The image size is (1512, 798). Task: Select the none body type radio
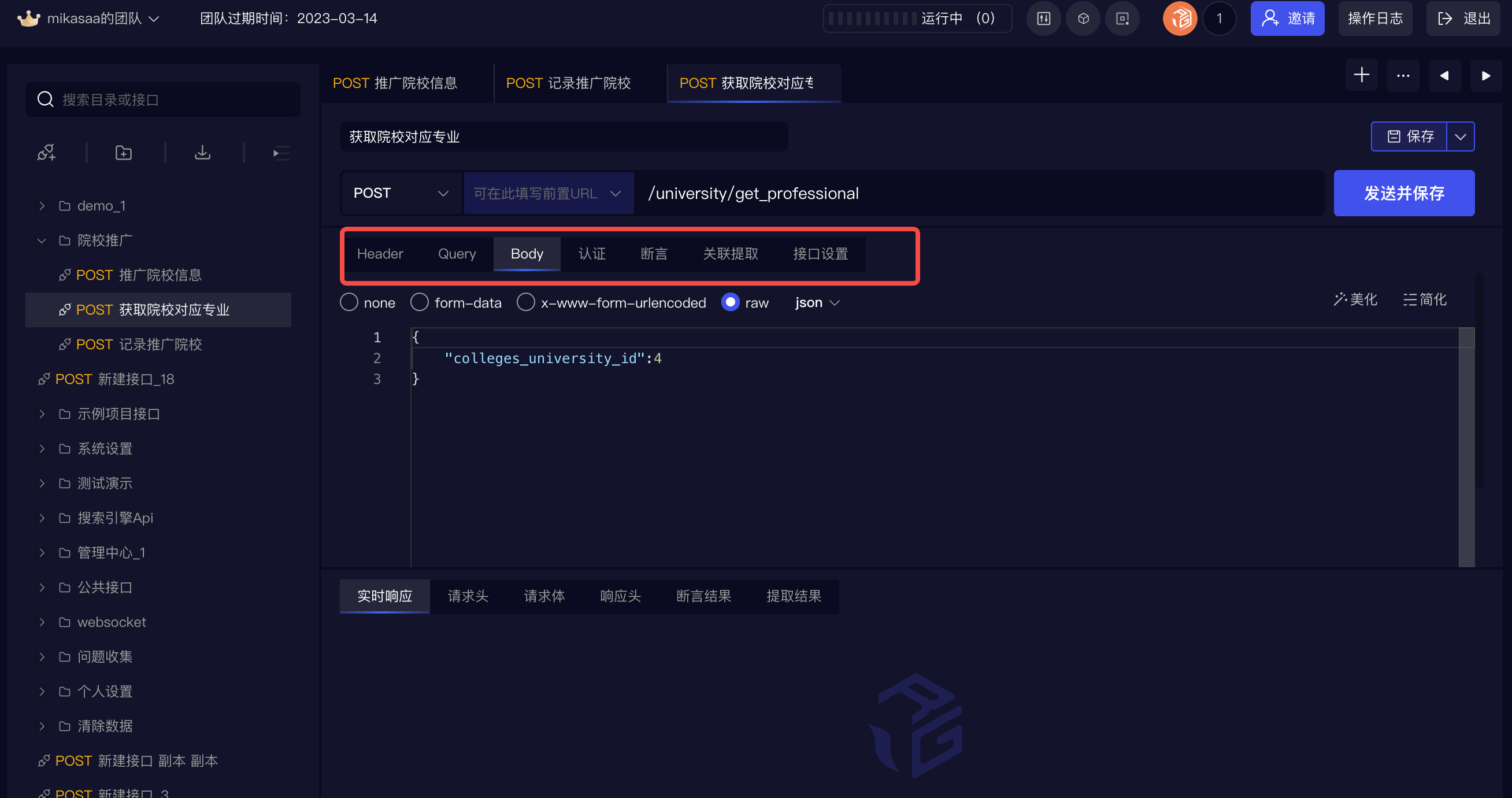[349, 302]
